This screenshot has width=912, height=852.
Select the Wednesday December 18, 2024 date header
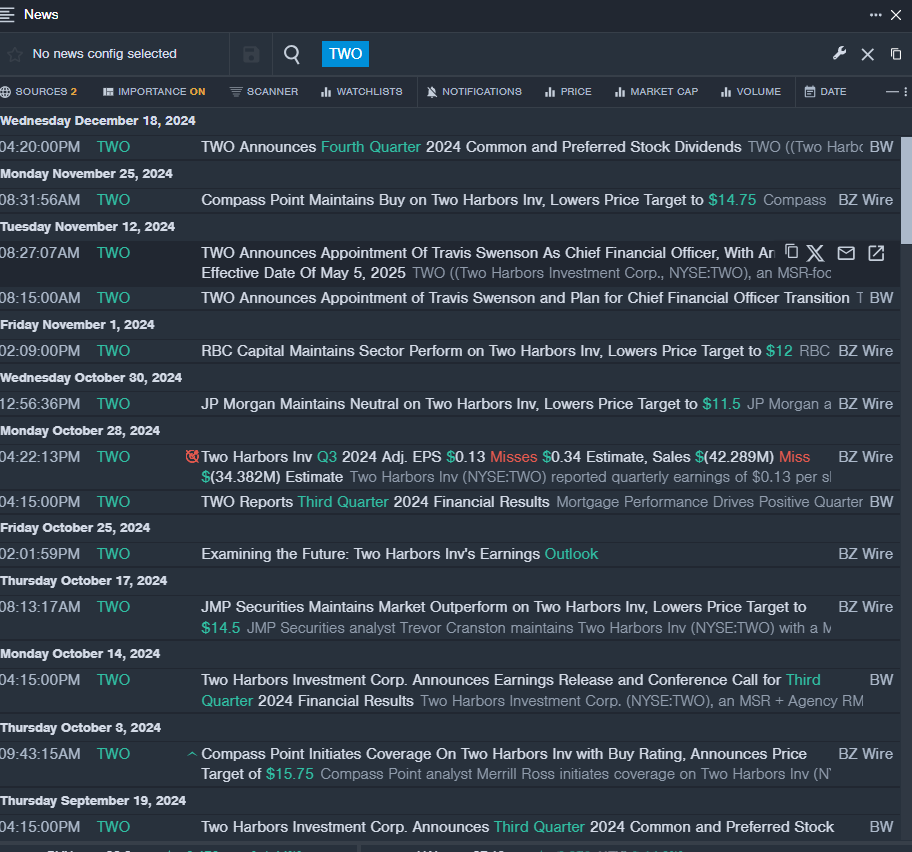[x=98, y=121]
